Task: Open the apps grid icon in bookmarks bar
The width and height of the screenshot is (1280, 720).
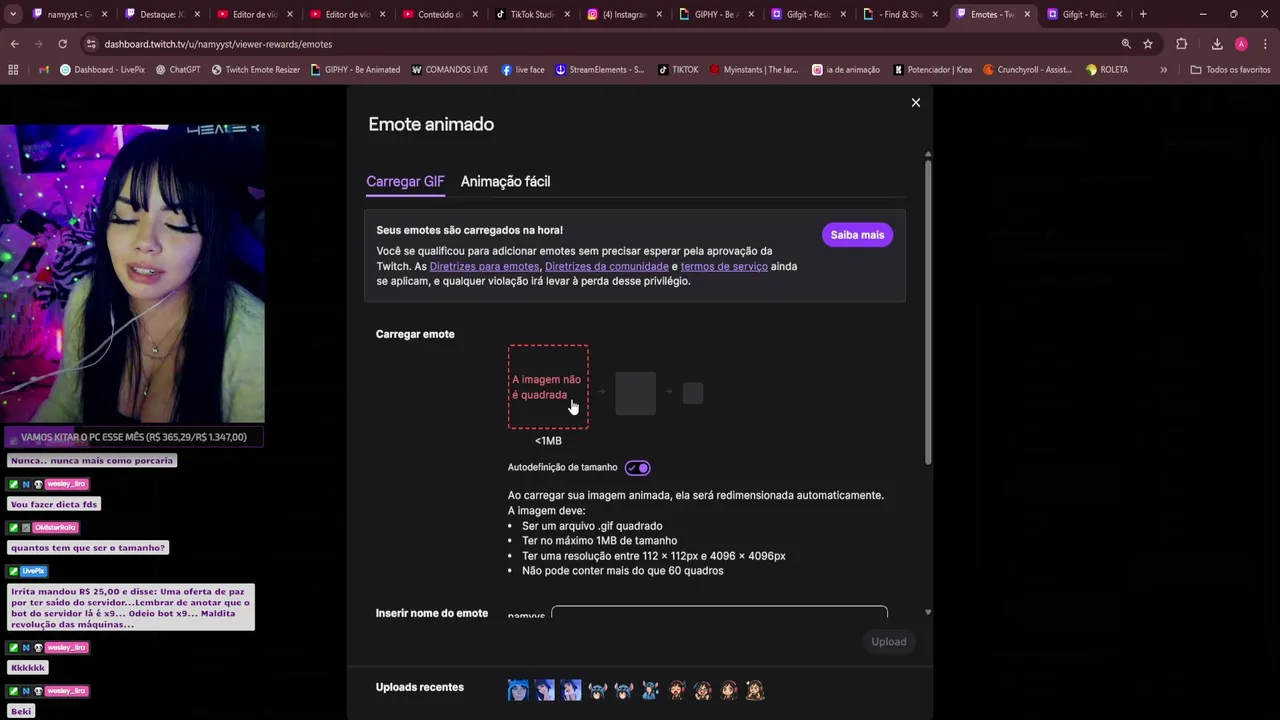Action: 13,70
